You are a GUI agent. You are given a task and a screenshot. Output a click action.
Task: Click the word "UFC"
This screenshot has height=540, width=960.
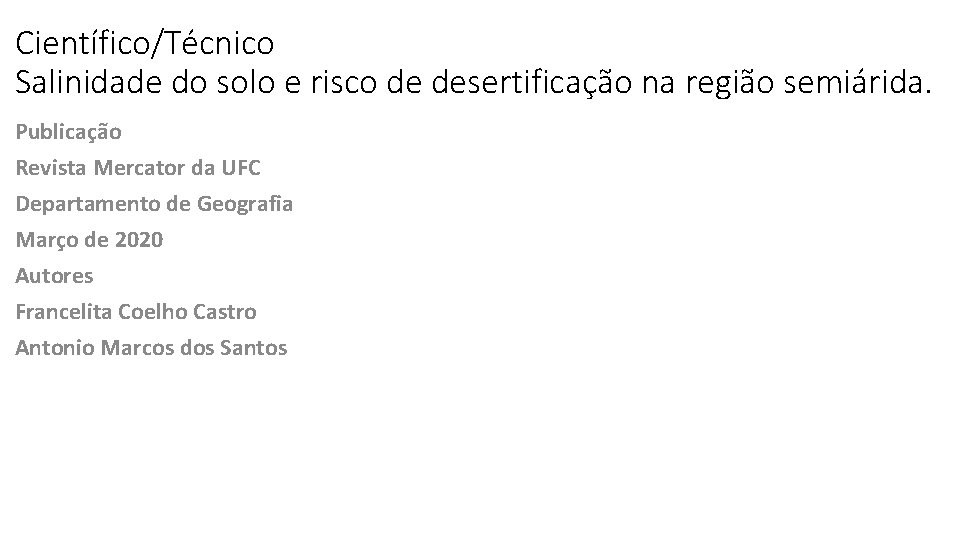coord(241,168)
